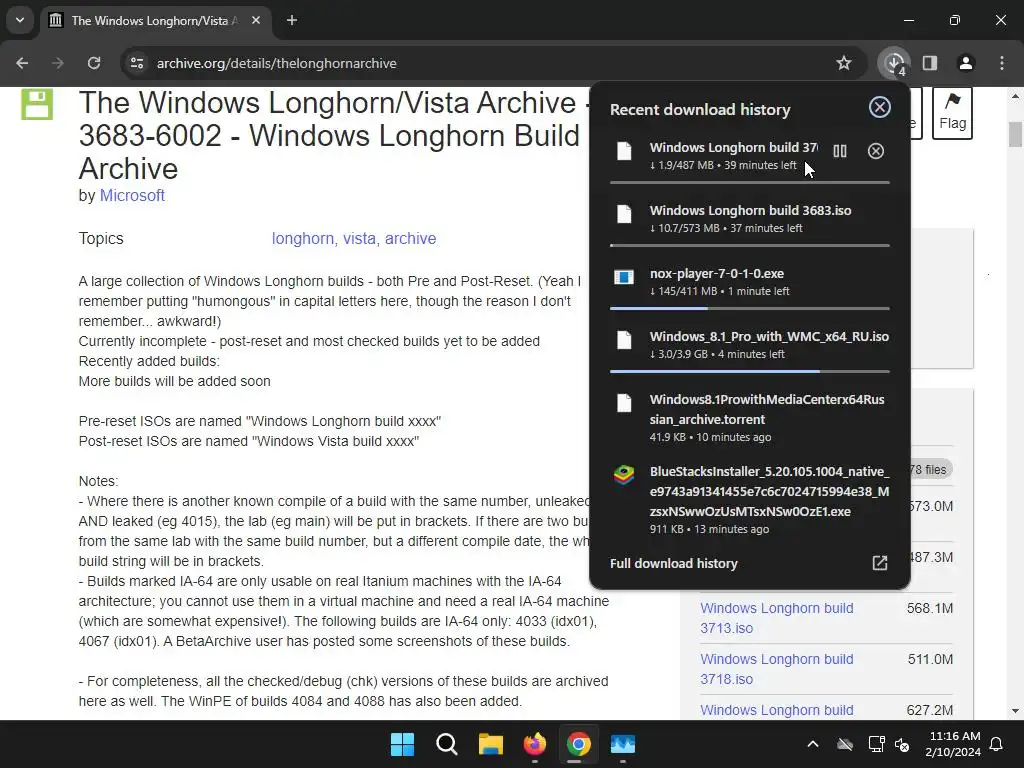Flag this archive item
The width and height of the screenshot is (1024, 768).
tap(952, 112)
